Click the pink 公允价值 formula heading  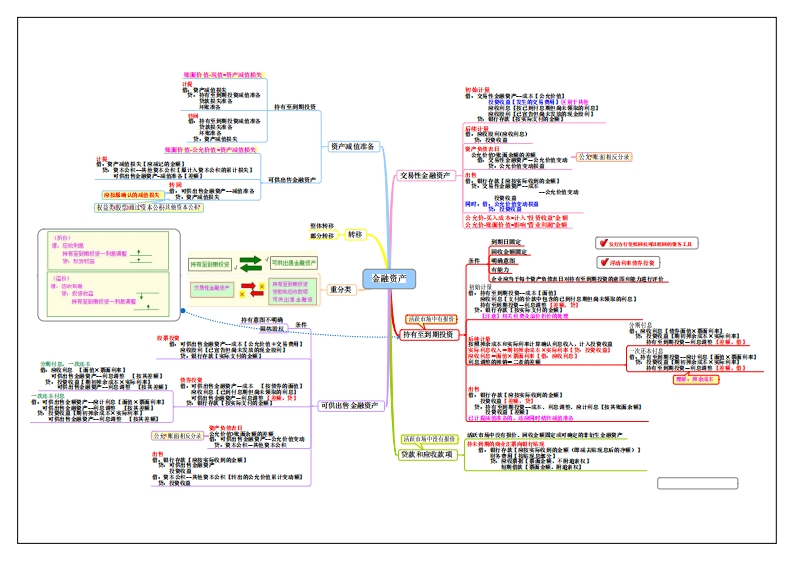click(210, 150)
